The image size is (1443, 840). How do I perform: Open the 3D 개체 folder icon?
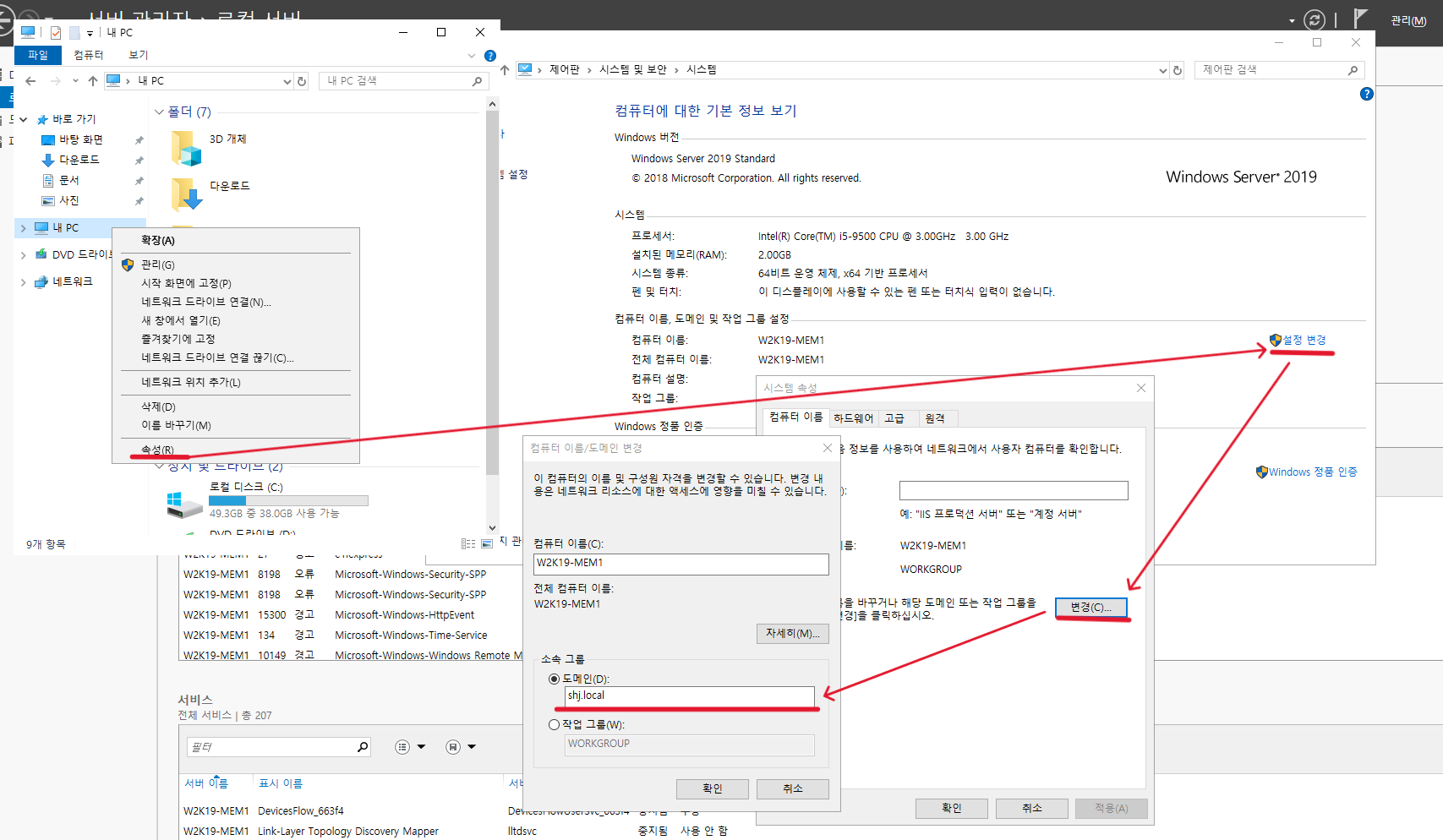186,148
